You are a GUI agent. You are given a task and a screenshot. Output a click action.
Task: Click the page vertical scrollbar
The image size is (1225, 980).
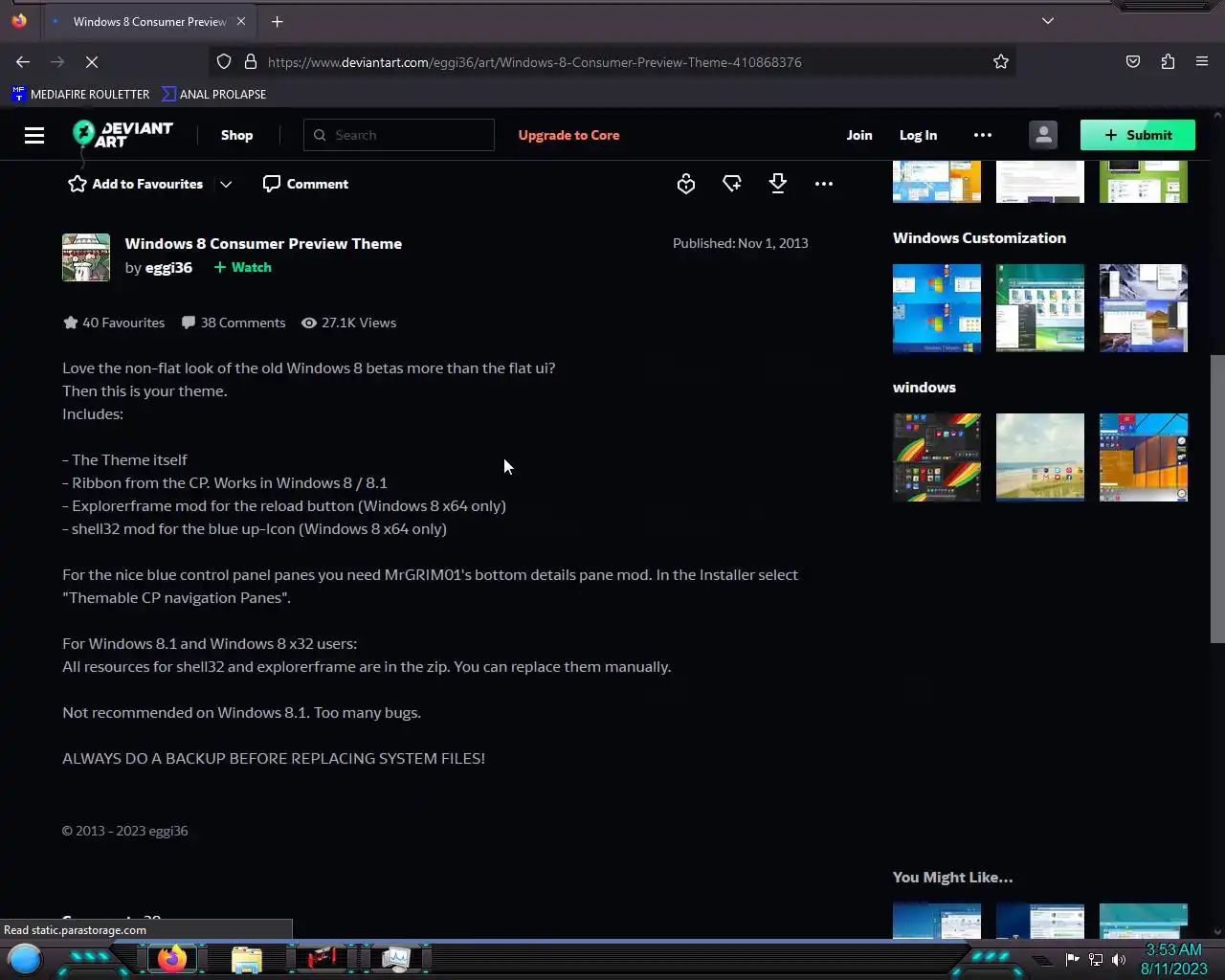click(1217, 500)
